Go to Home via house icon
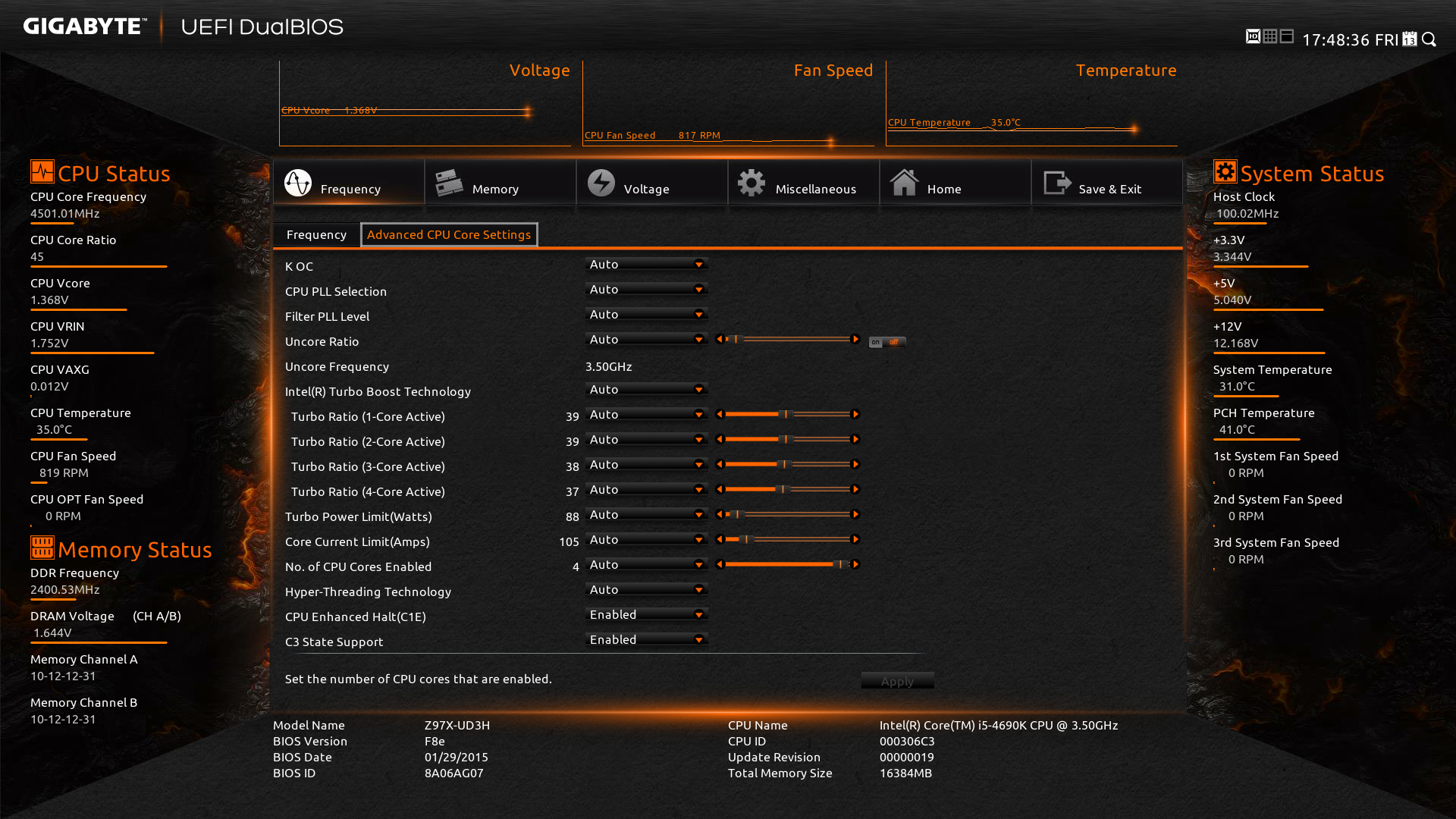Image resolution: width=1456 pixels, height=819 pixels. tap(904, 183)
